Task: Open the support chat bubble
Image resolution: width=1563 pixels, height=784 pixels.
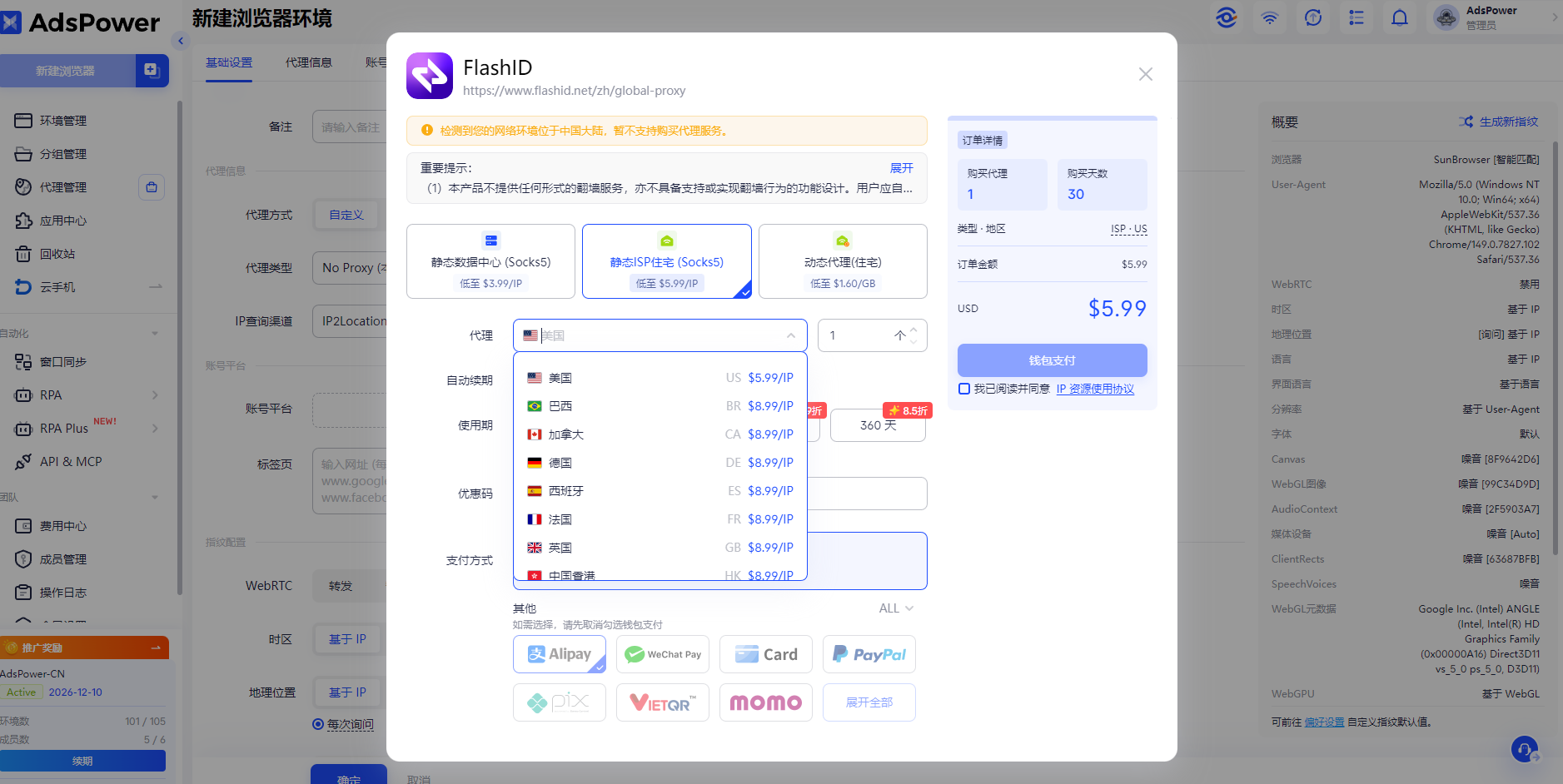Action: point(1525,749)
